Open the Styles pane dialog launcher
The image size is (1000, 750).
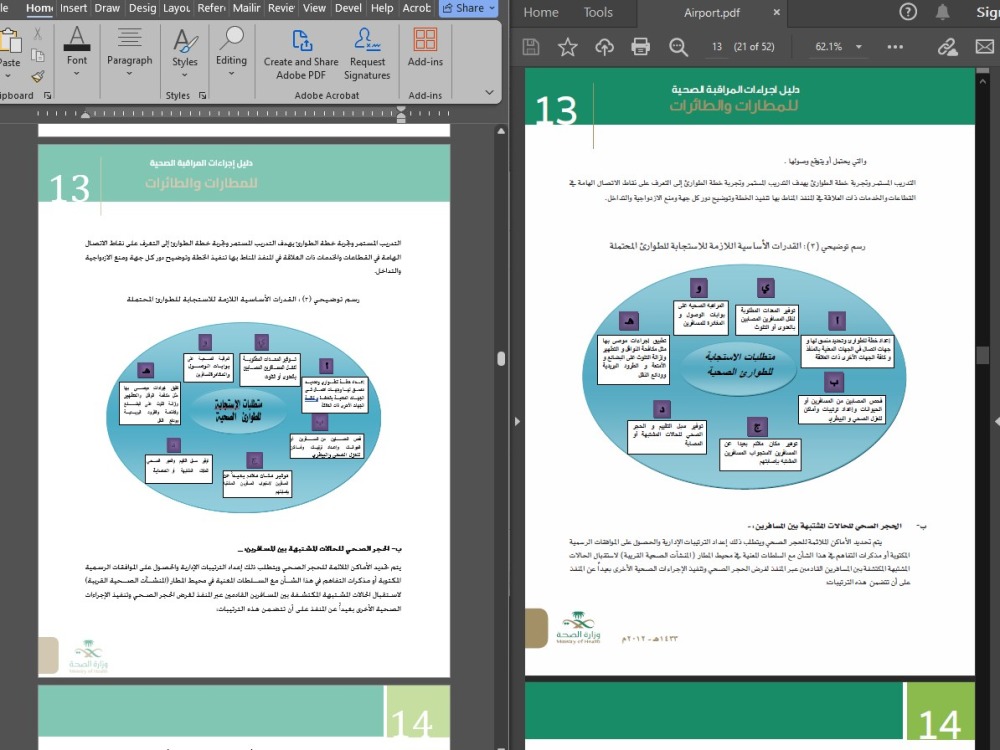point(202,95)
